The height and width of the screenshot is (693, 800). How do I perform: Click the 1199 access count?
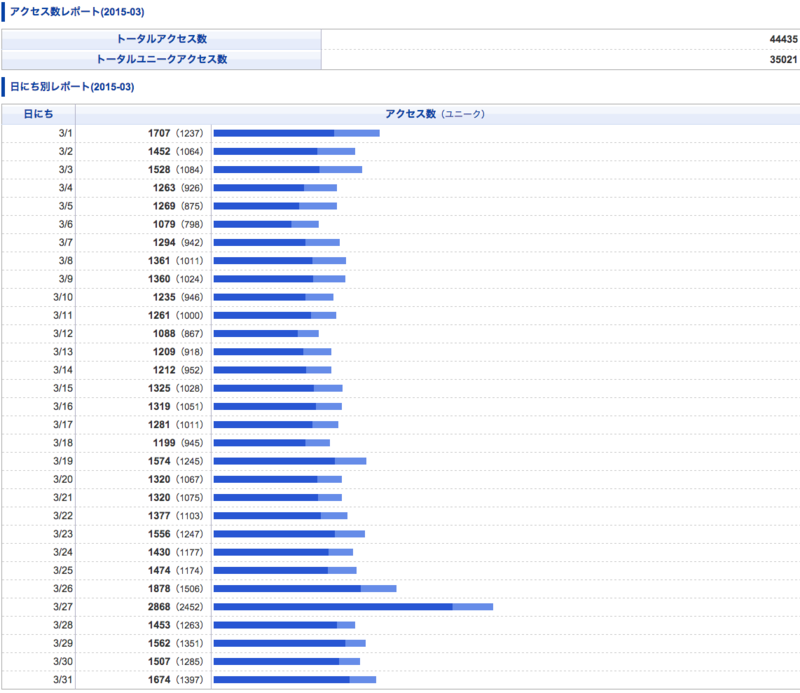[x=164, y=442]
